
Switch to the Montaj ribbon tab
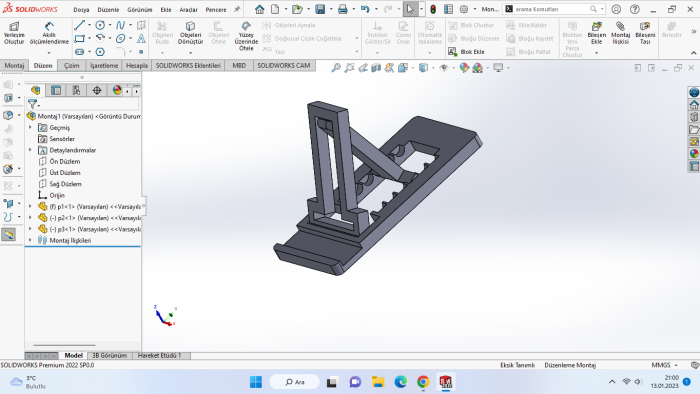coord(14,66)
